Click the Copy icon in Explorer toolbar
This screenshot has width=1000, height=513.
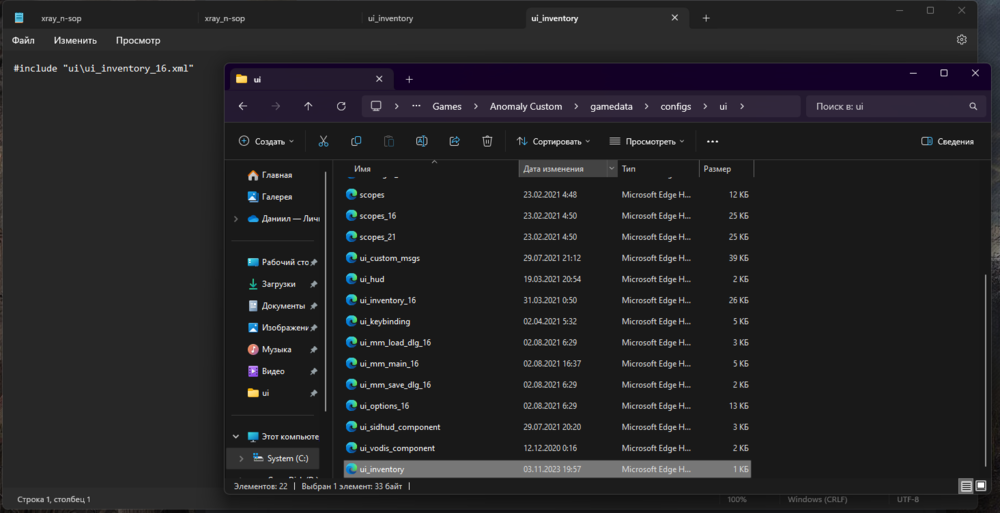point(356,142)
